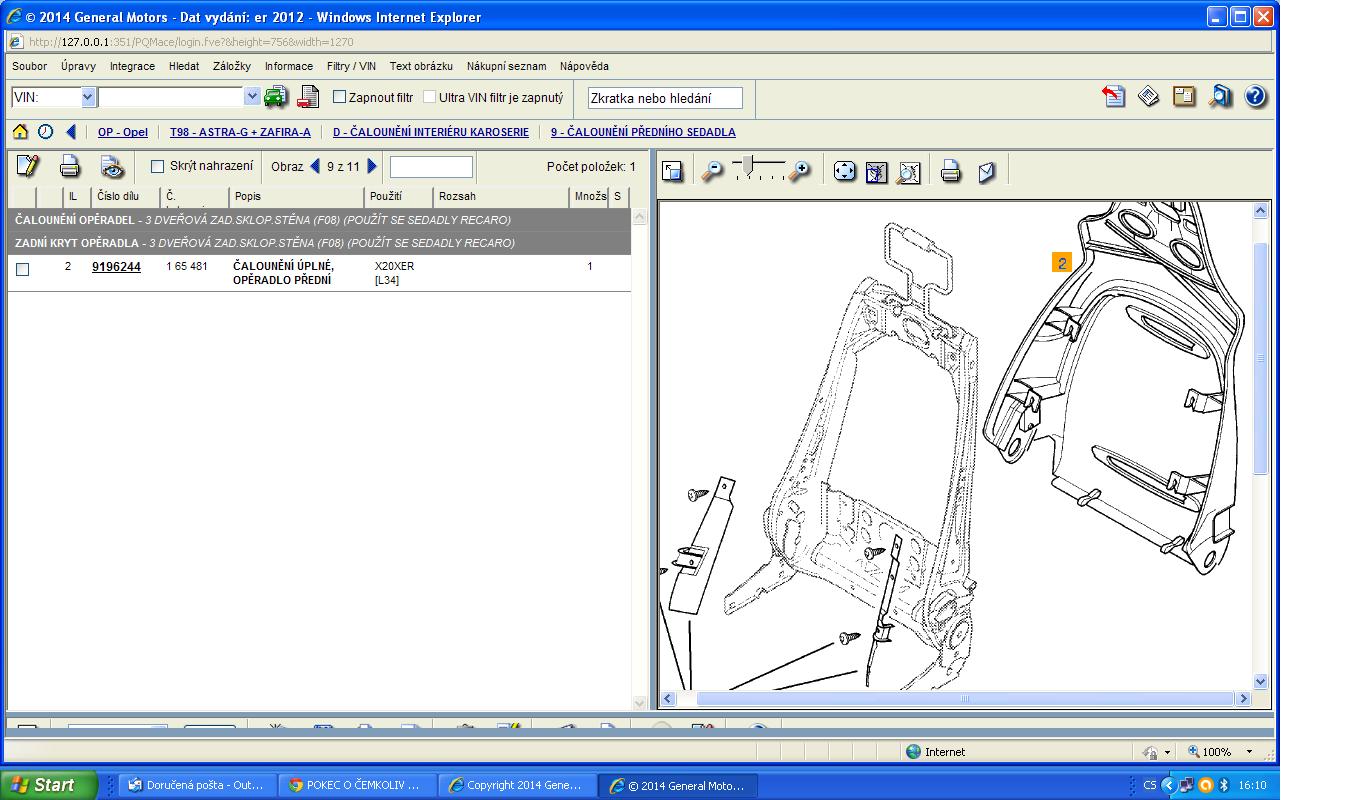The height and width of the screenshot is (800, 1372).
Task: Open the blue help question mark icon
Action: point(1255,96)
